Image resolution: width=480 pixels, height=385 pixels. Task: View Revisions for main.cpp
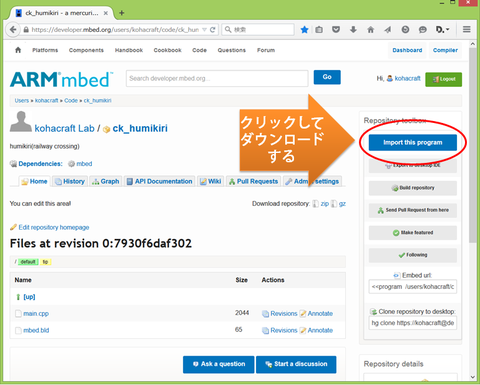point(284,314)
